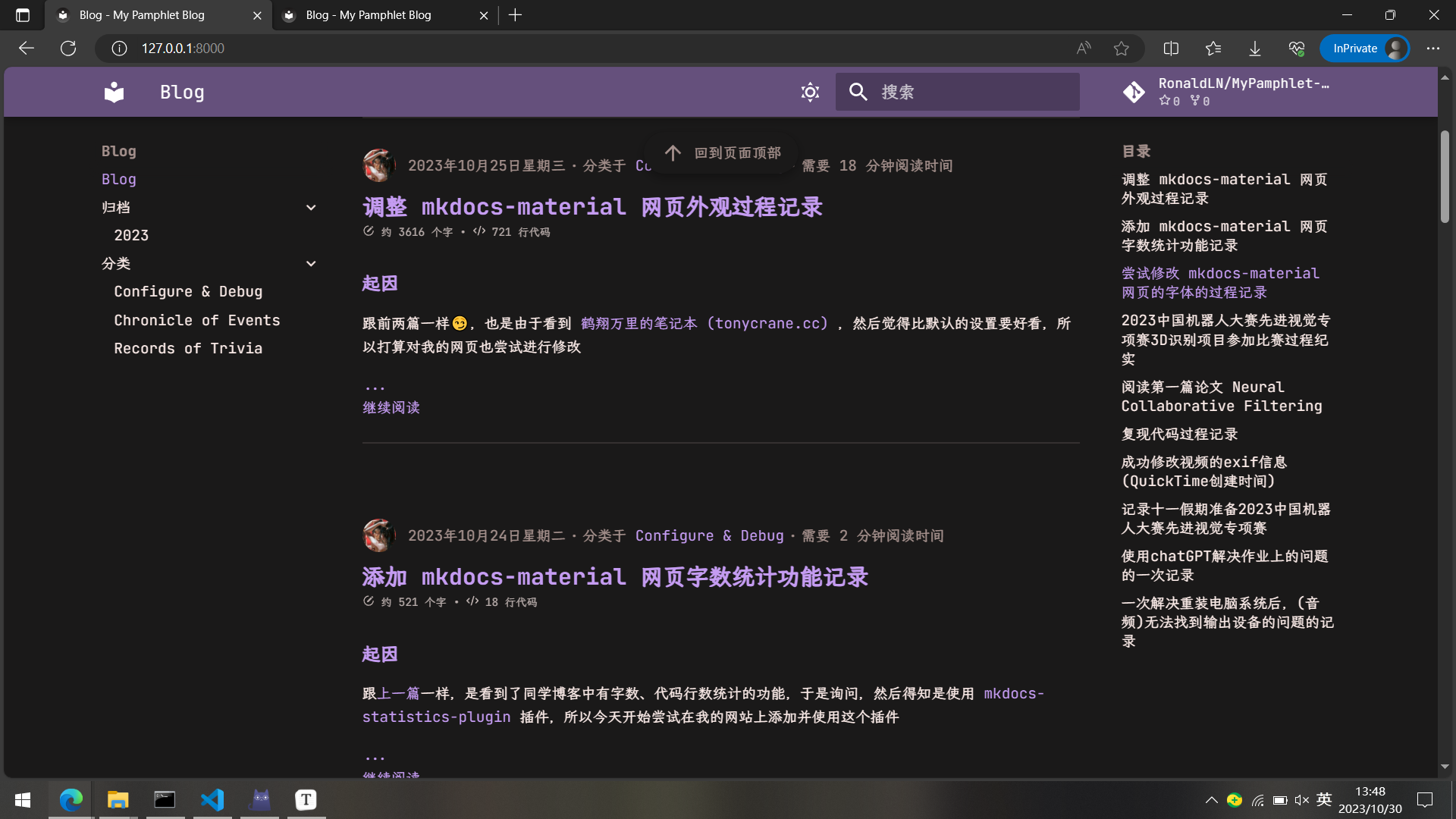Screen dimensions: 1456x819
Task: Click the 回到页面顶部 back-to-top button
Action: click(722, 153)
